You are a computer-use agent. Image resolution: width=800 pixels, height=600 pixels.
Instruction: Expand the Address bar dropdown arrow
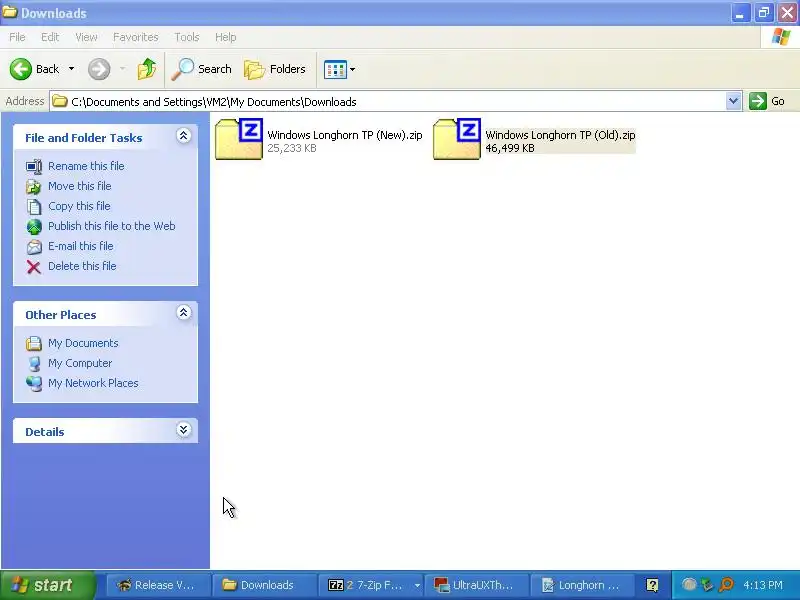coord(733,101)
